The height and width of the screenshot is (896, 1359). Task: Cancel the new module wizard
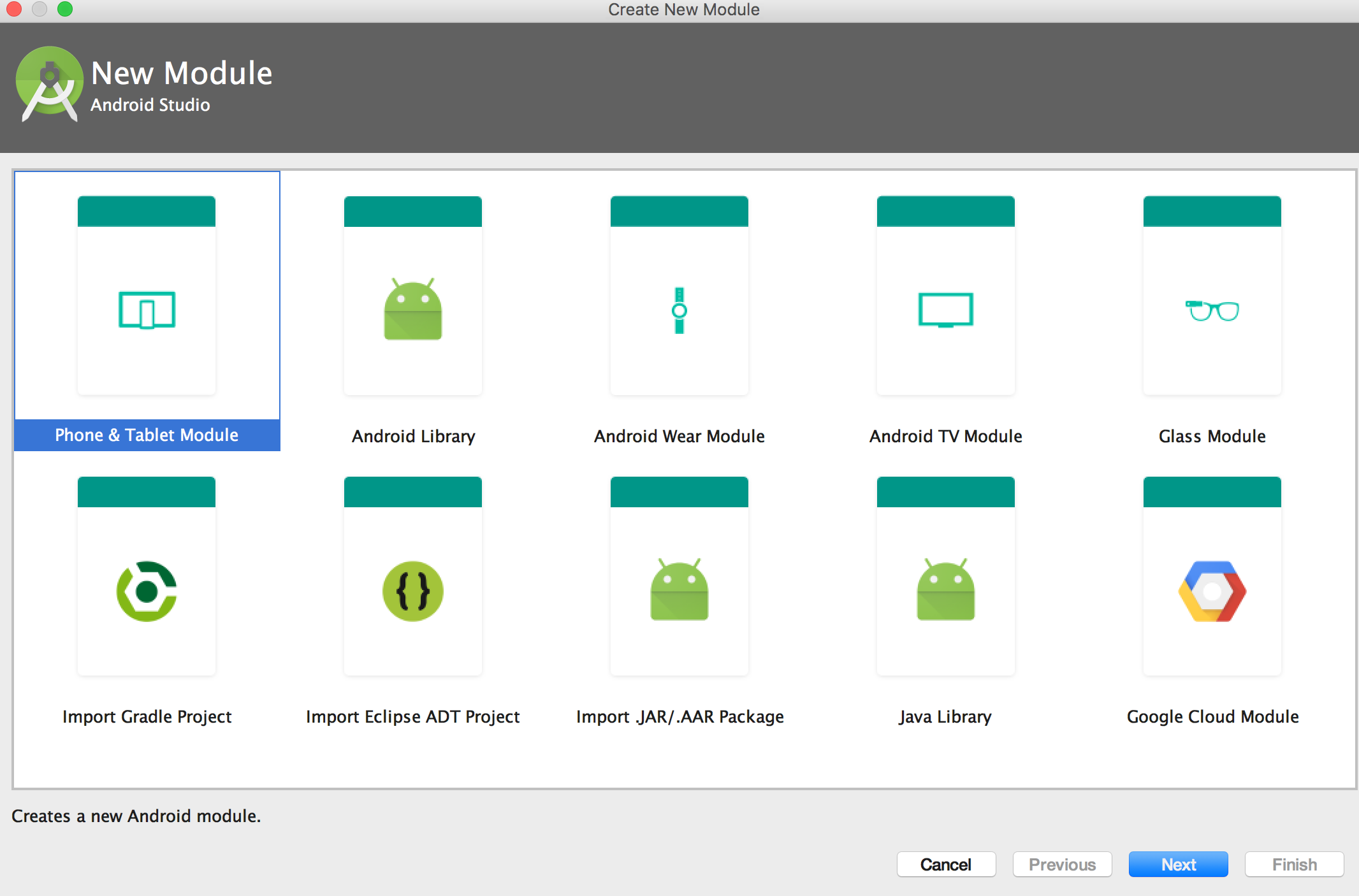coord(947,864)
